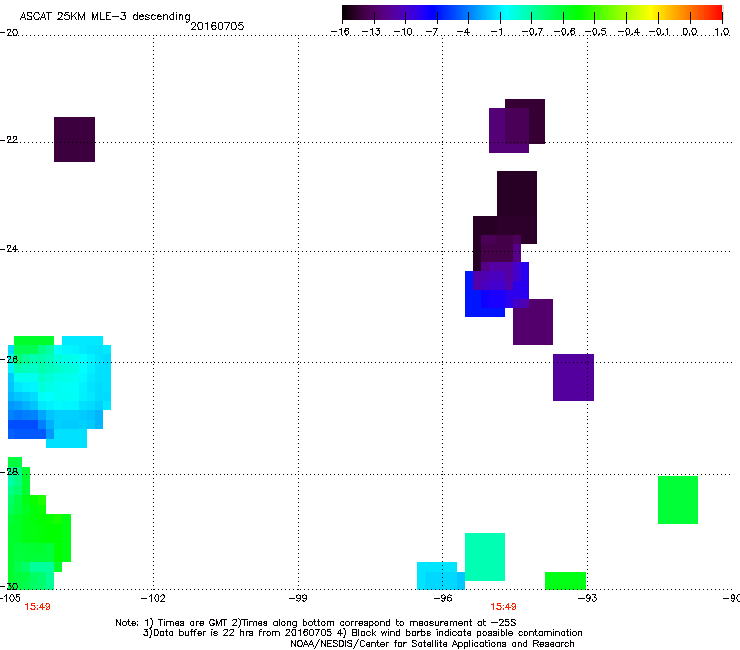Click the isolated dark cell near -22 latitude on the left
The width and height of the screenshot is (740, 650).
coord(75,139)
